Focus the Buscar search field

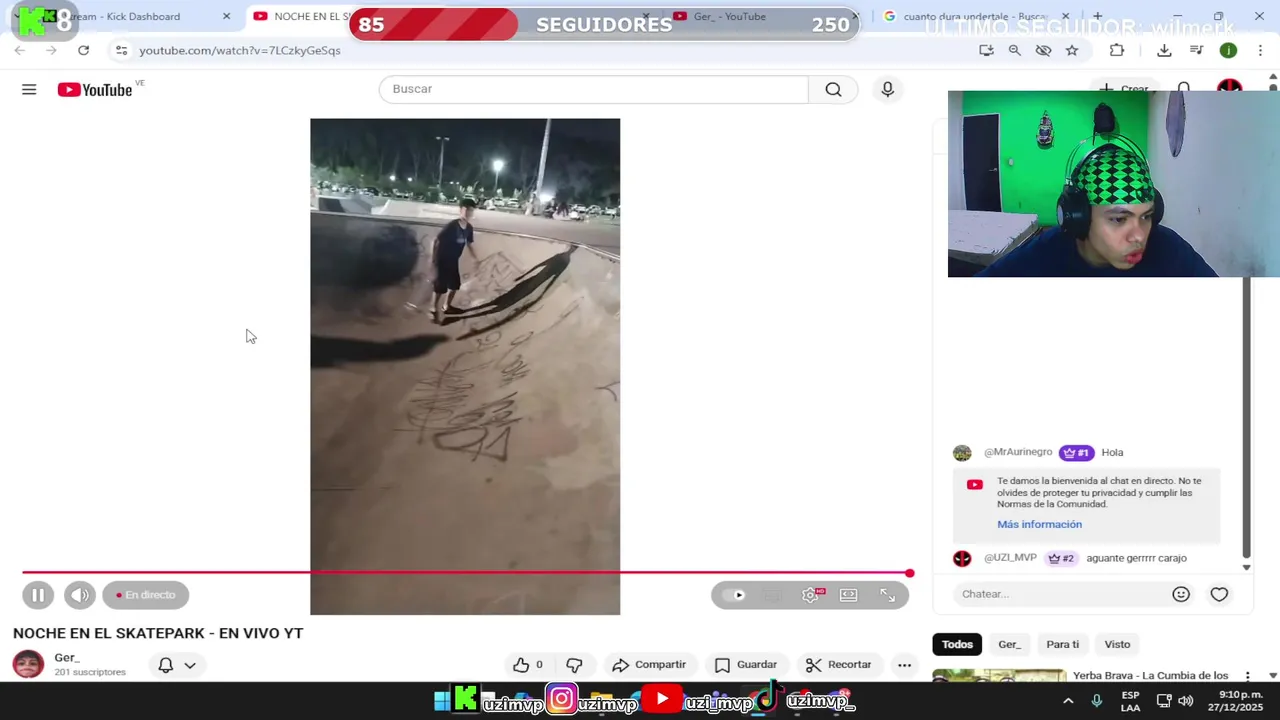(x=594, y=89)
